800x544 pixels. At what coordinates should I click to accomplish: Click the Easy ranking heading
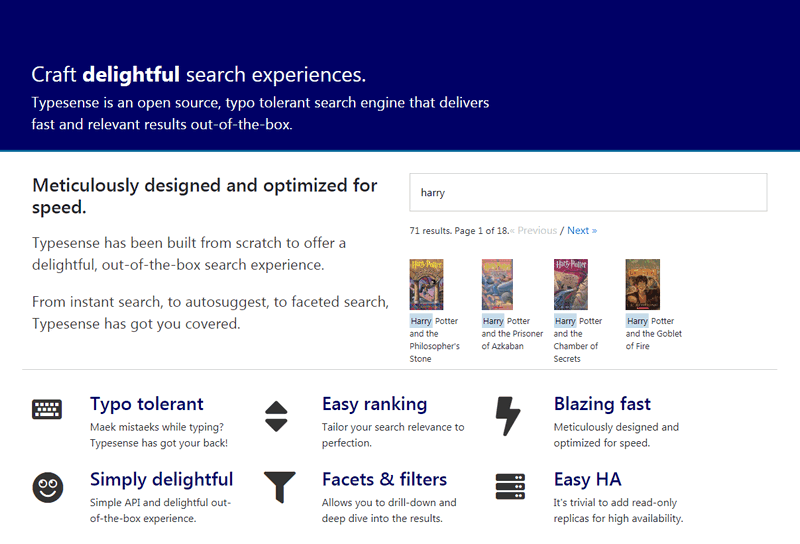point(374,404)
